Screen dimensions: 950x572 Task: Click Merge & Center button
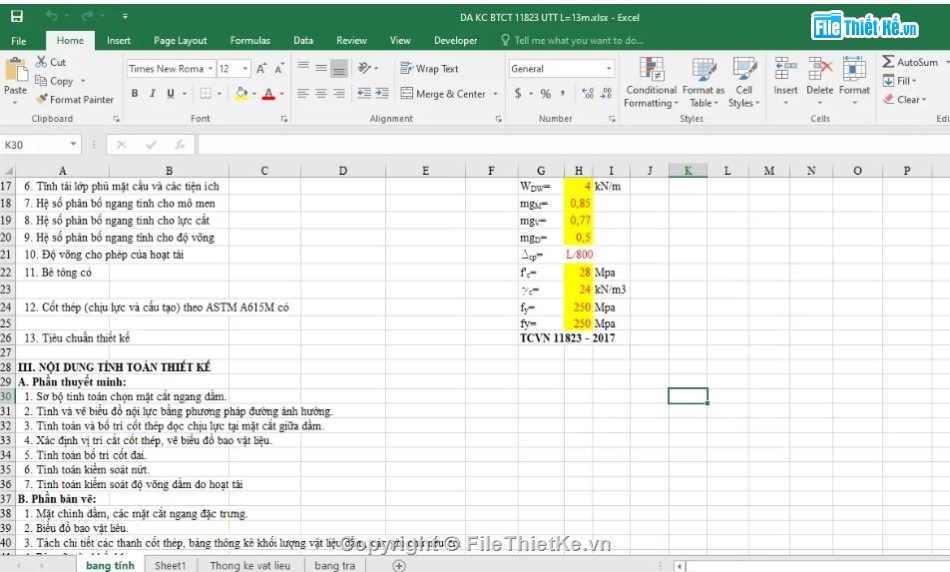click(443, 94)
